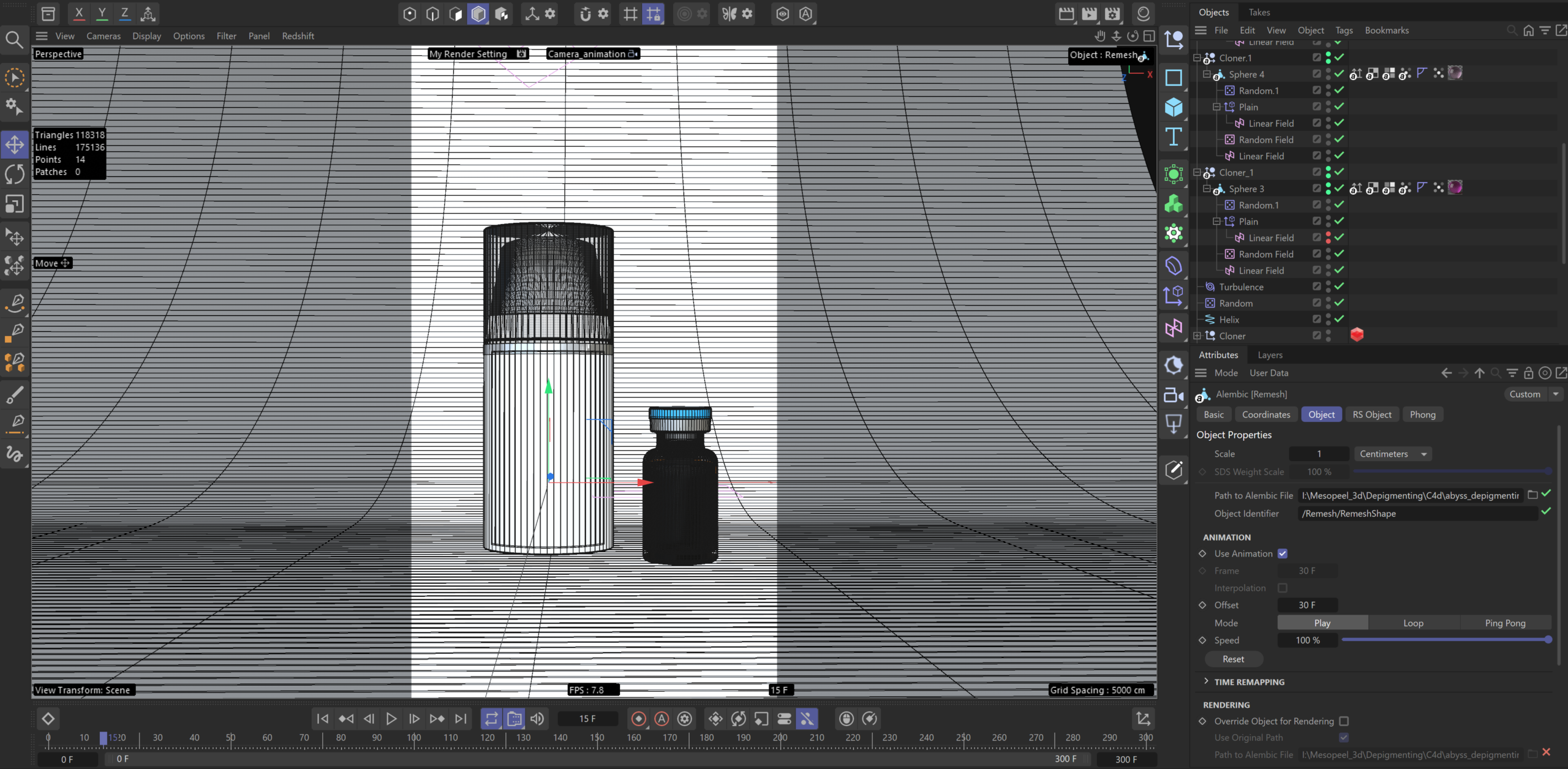Viewport: 1568px width, 769px height.
Task: Enable Override Object for Rendering checkbox
Action: [x=1344, y=721]
